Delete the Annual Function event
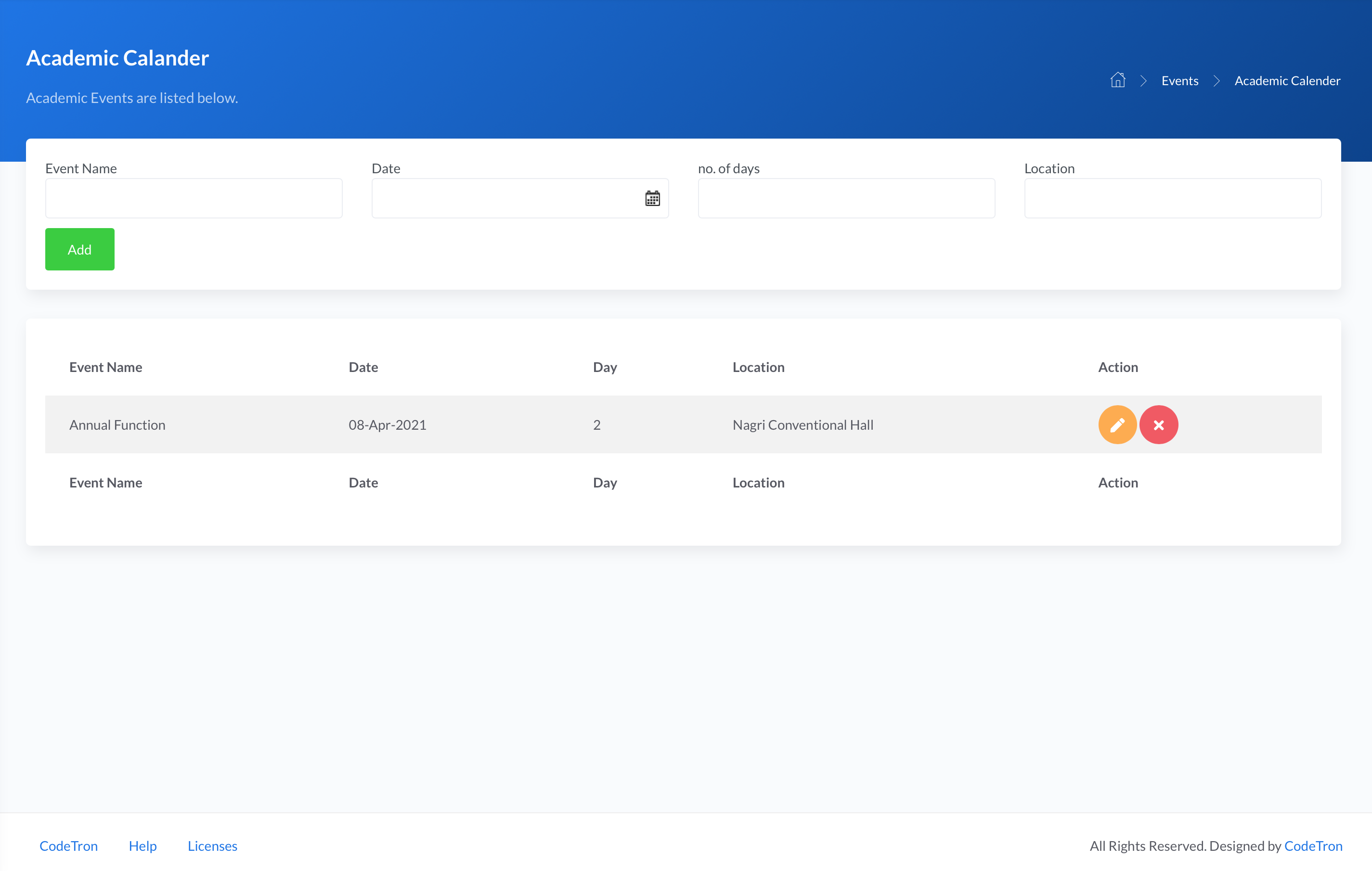This screenshot has height=871, width=1372. click(x=1158, y=425)
